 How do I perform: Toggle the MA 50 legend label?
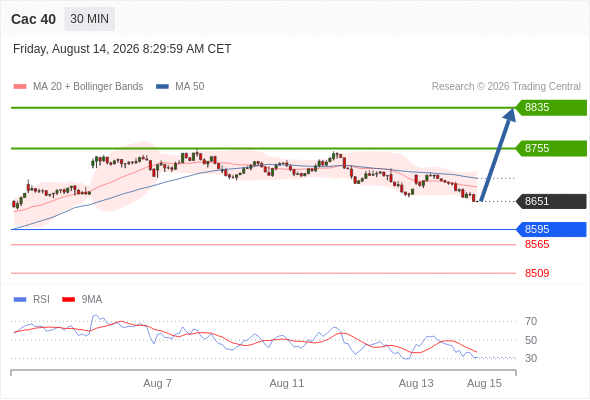(190, 87)
